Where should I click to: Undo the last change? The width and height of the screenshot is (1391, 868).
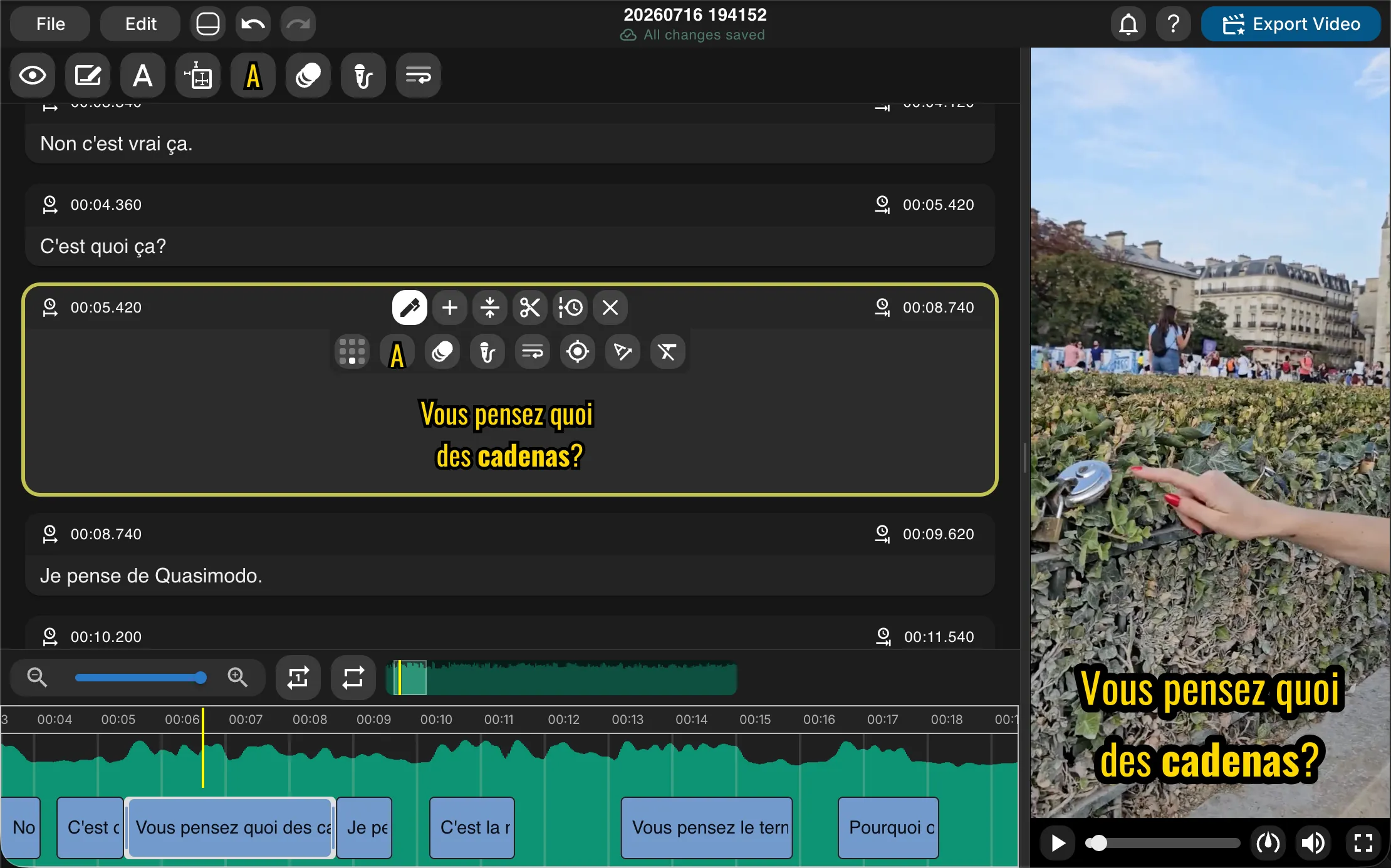[x=253, y=24]
